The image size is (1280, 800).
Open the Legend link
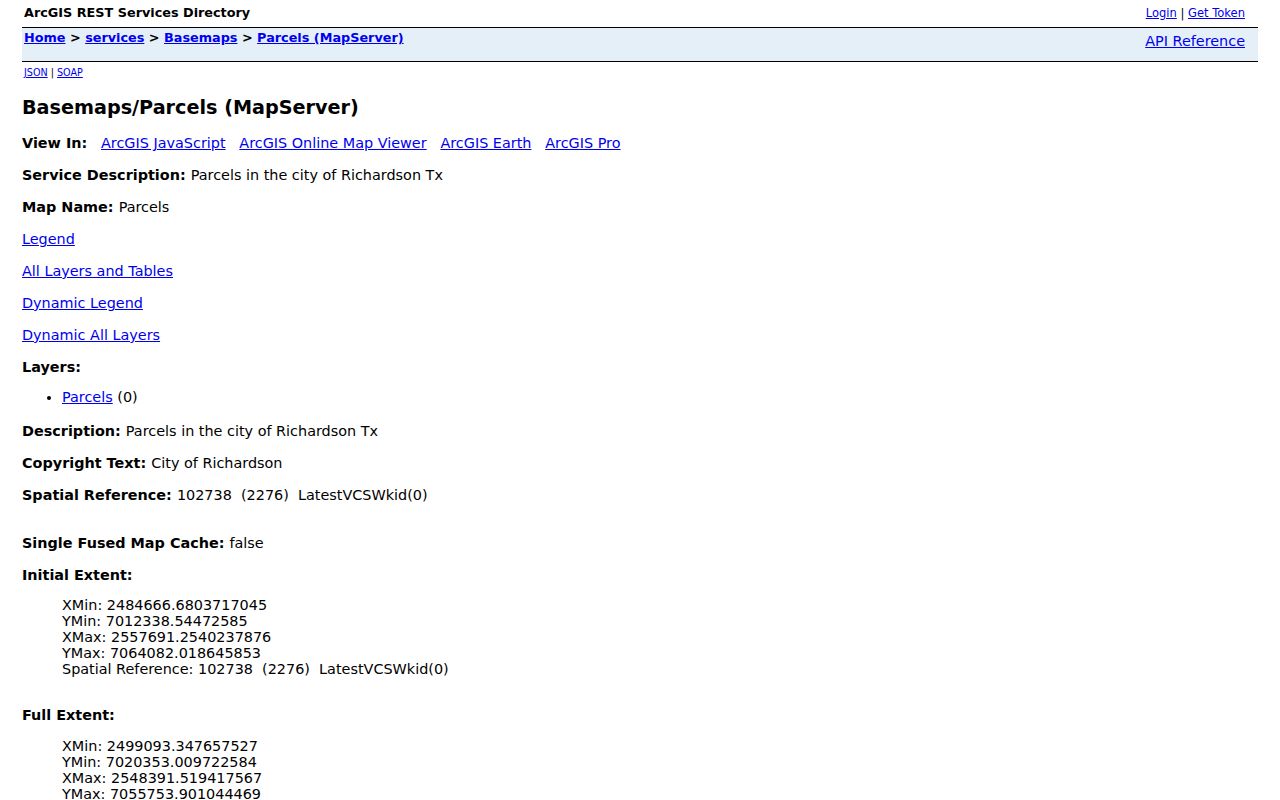[x=48, y=239]
